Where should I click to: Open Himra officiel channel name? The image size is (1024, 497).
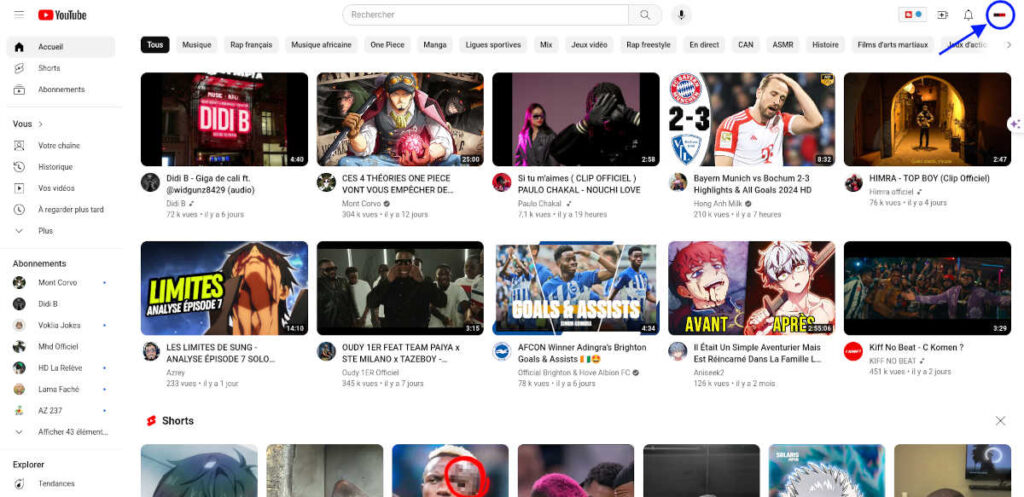click(x=889, y=192)
